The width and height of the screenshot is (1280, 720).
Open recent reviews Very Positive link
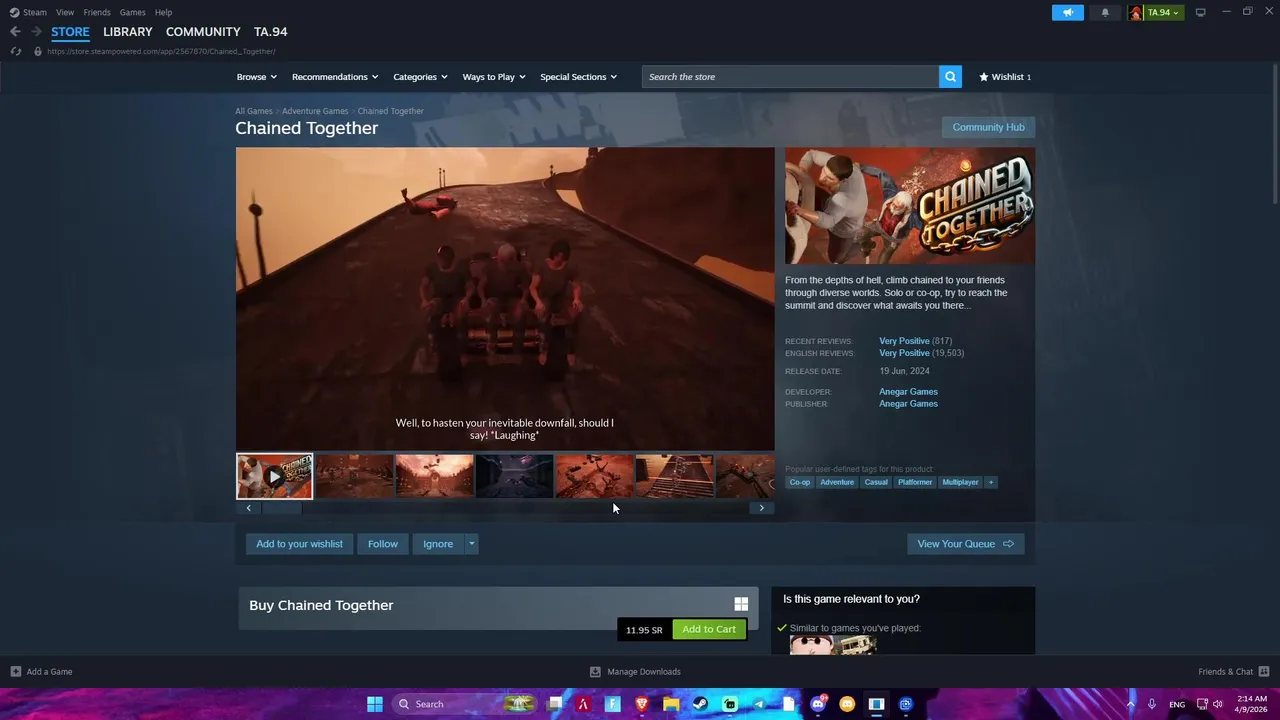(x=904, y=341)
